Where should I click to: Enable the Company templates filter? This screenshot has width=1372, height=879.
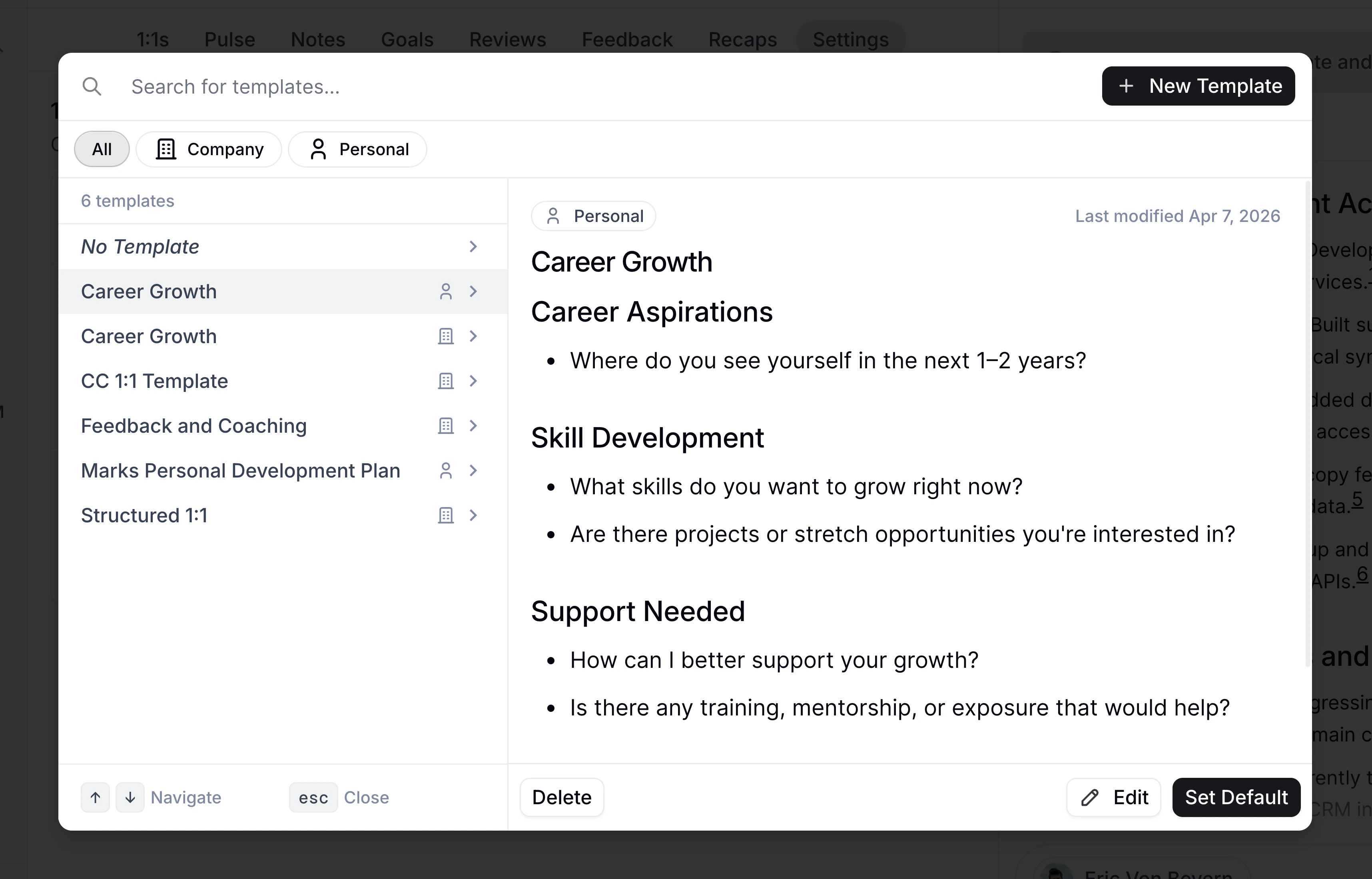pos(209,149)
